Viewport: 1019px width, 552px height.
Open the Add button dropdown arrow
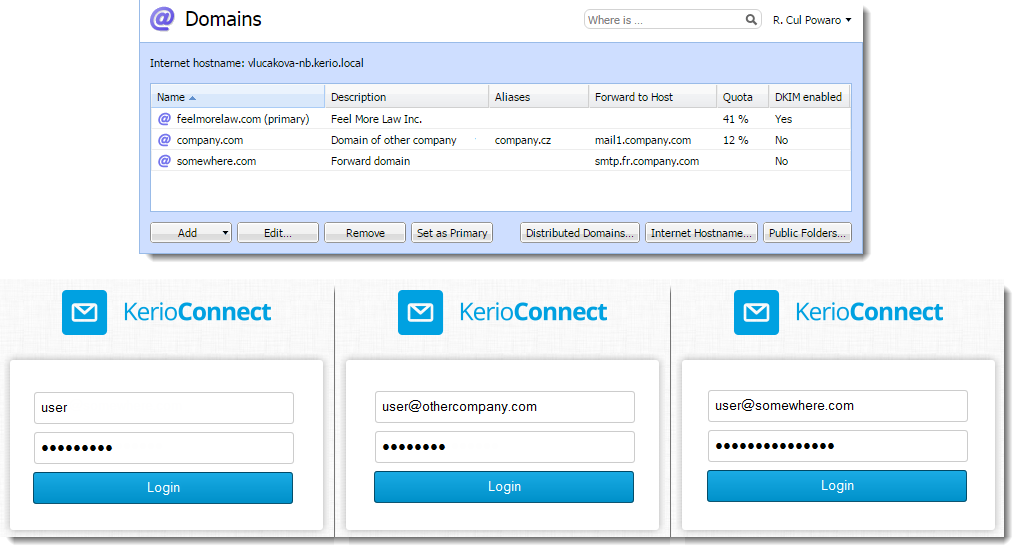[x=225, y=233]
